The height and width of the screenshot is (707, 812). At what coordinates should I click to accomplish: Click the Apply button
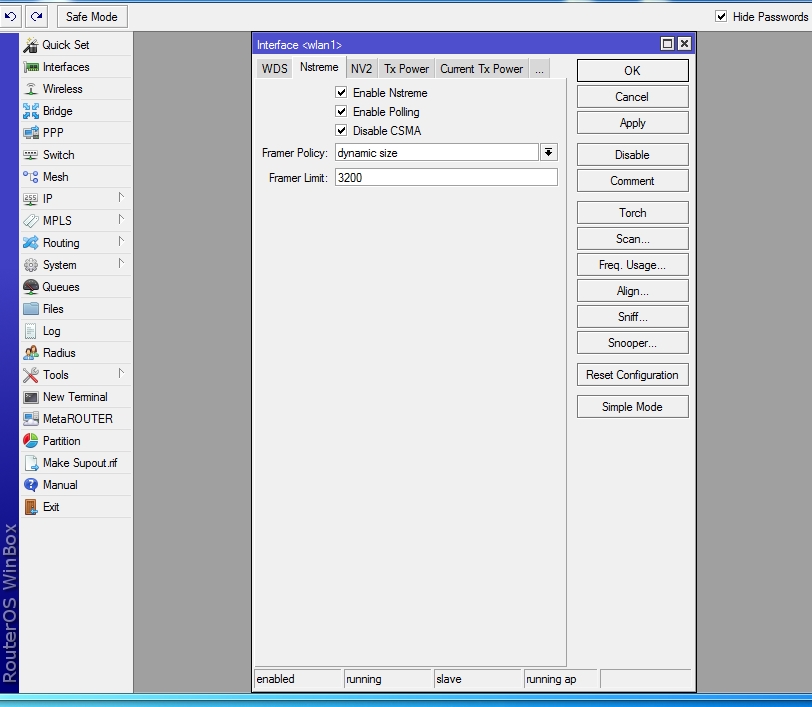(x=632, y=123)
